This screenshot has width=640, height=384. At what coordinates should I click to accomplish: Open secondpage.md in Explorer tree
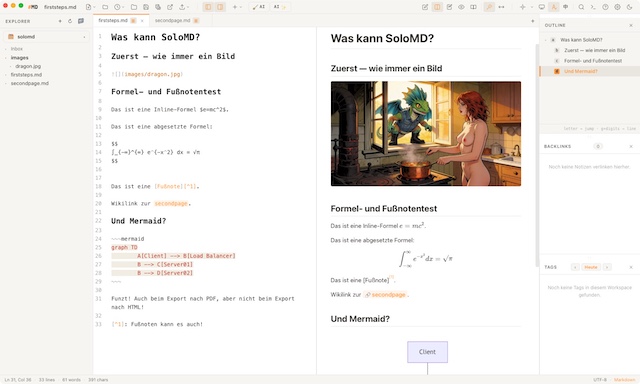[x=29, y=83]
